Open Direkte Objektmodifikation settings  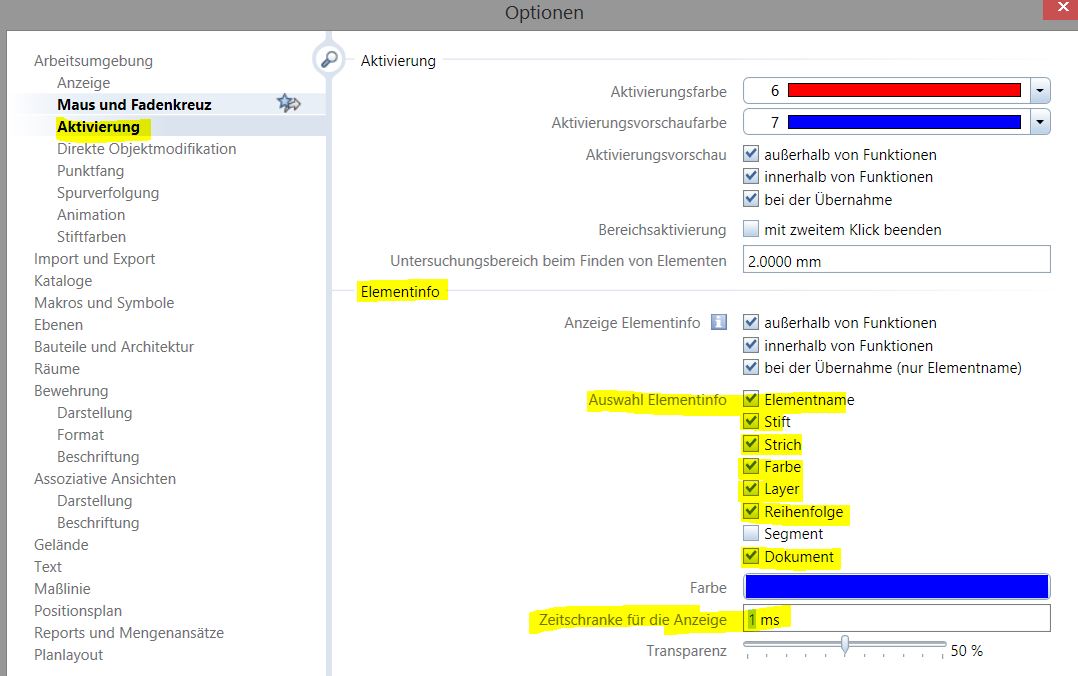(147, 149)
